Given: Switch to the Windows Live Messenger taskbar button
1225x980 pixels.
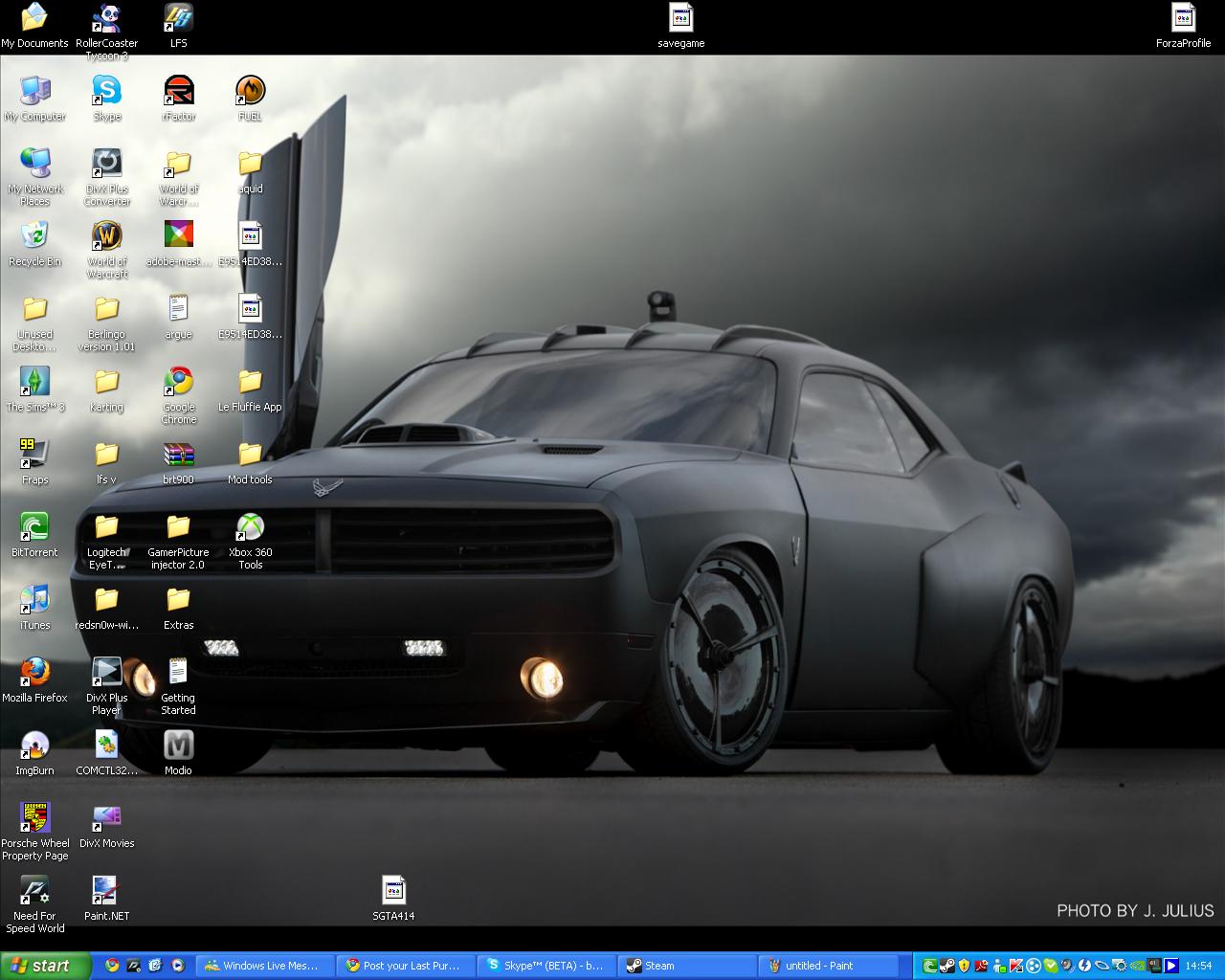Looking at the screenshot, I should click(x=265, y=966).
